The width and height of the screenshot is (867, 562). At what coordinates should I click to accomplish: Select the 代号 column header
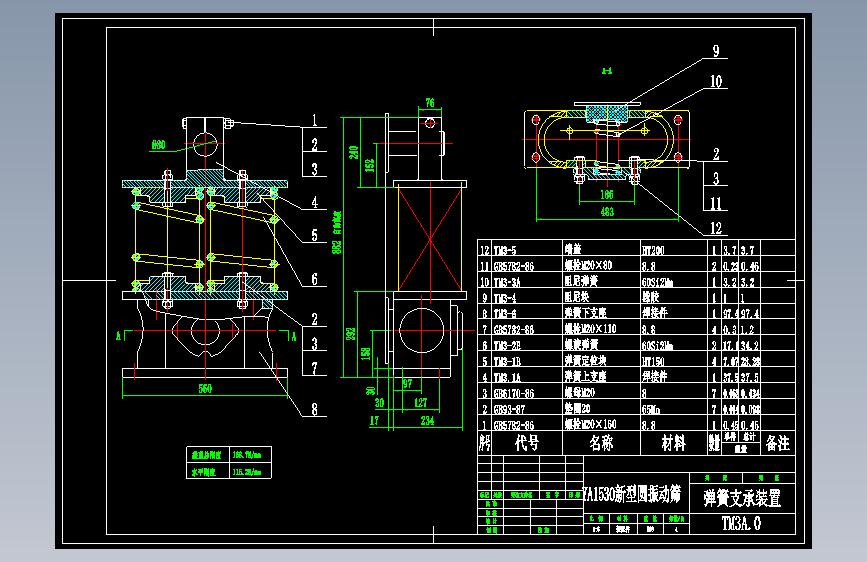point(526,443)
